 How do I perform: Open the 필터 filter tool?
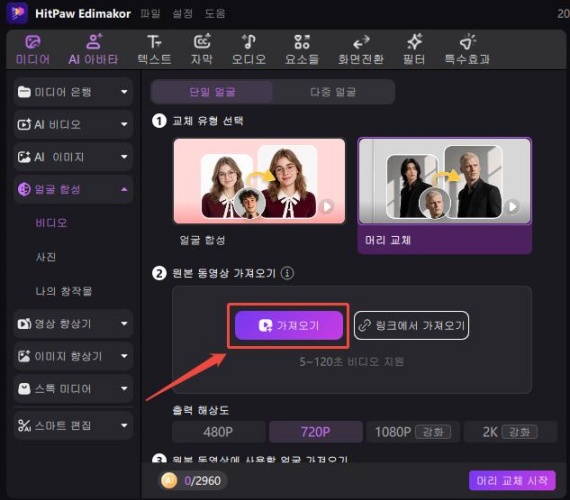(x=414, y=50)
